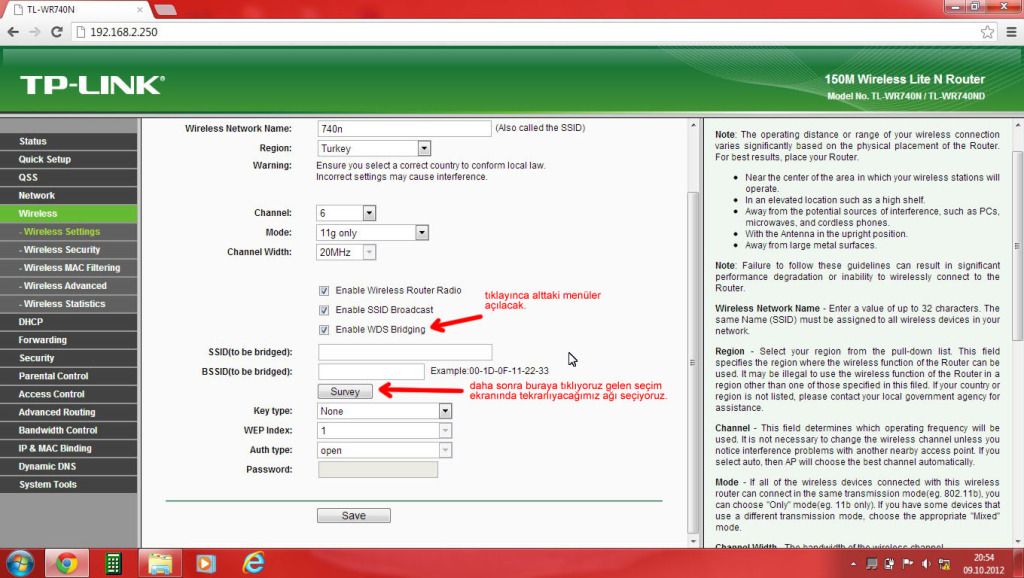
Task: Select the TL-WR740N browser tab
Action: (75, 10)
